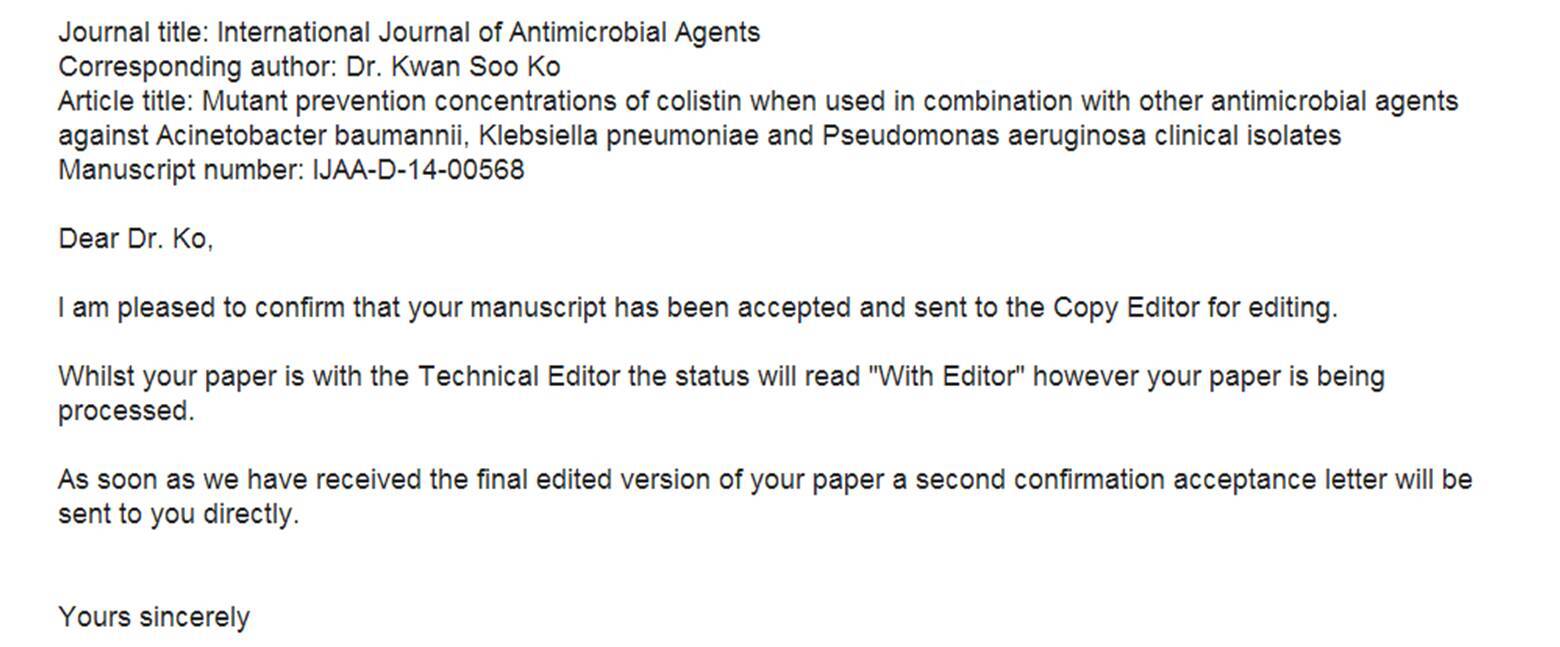Click the 'Copy Editor' text

(1126, 308)
